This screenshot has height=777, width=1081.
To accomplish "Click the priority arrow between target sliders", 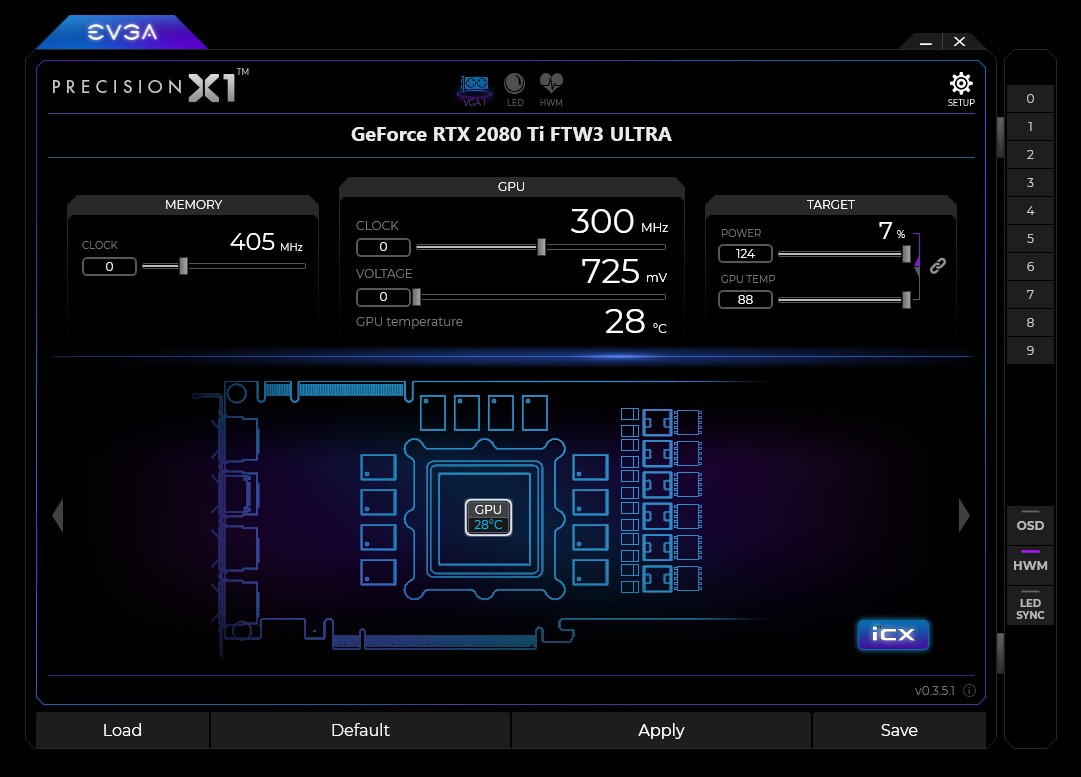I will click(x=918, y=260).
